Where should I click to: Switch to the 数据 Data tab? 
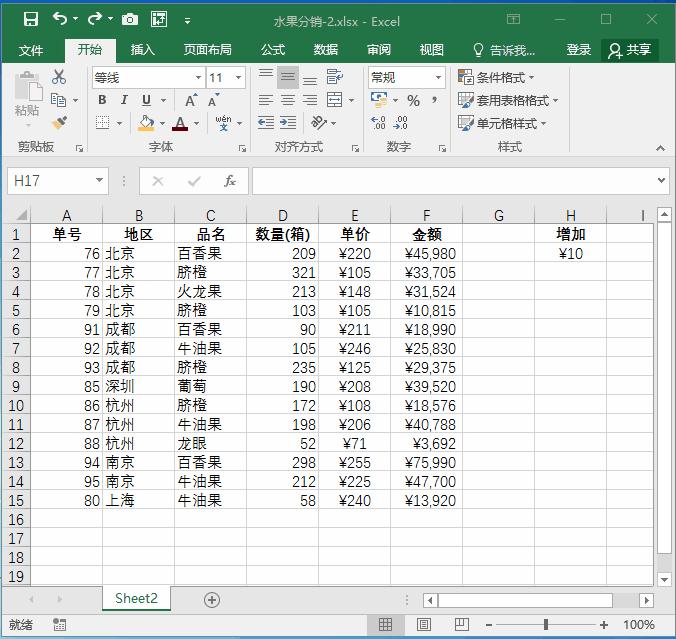[x=325, y=50]
